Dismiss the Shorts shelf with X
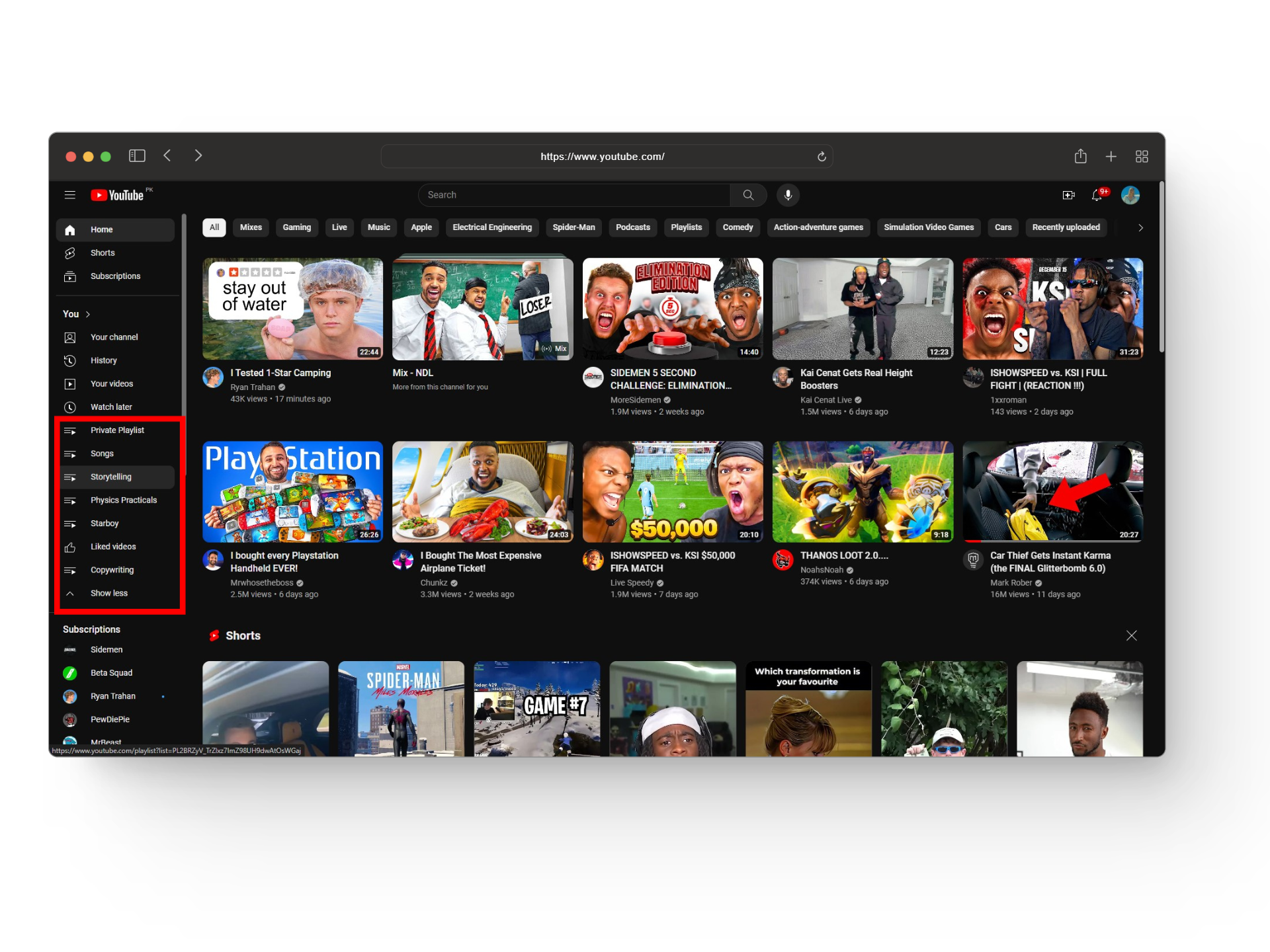 click(x=1132, y=635)
